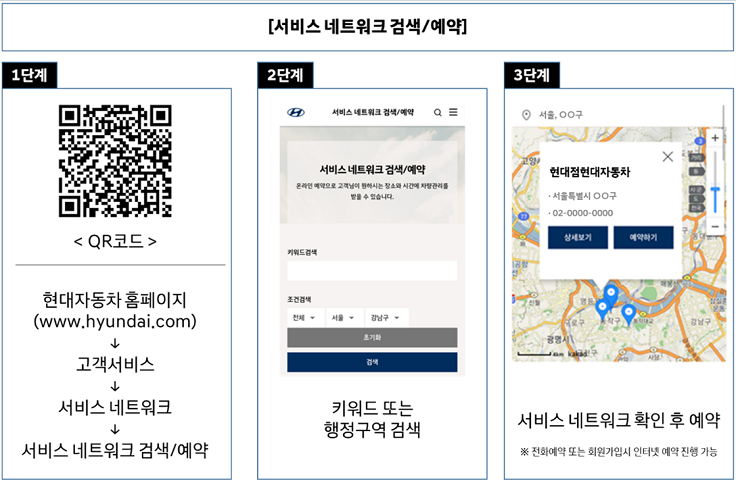Viewport: 736px width, 481px height.
Task: Open search via the magnifier icon
Action: coord(437,113)
